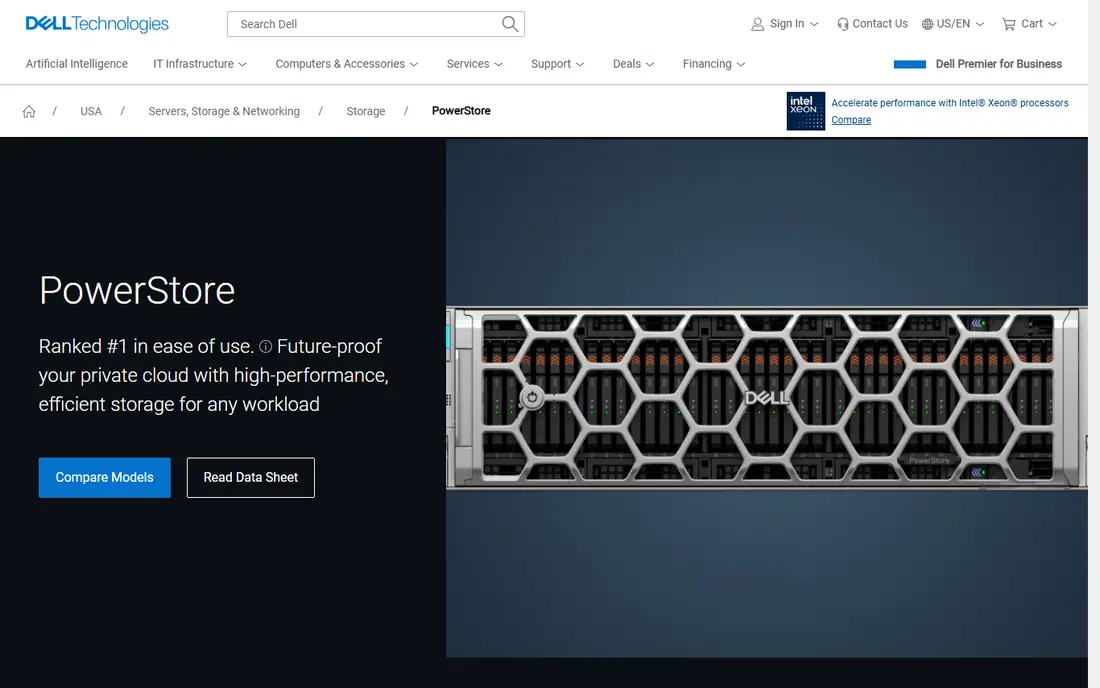Click the Dell Premier blue bar icon
Screen dimensions: 1100x688
point(910,64)
